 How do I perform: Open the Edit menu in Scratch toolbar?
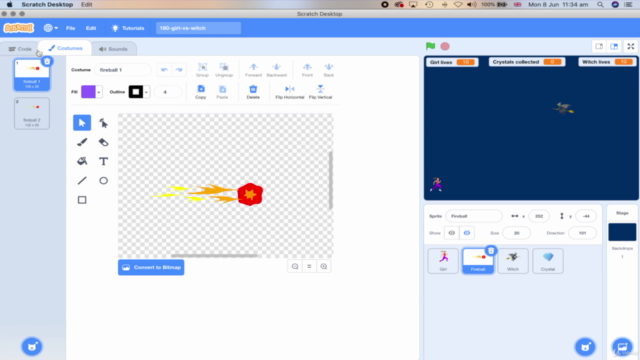point(91,28)
